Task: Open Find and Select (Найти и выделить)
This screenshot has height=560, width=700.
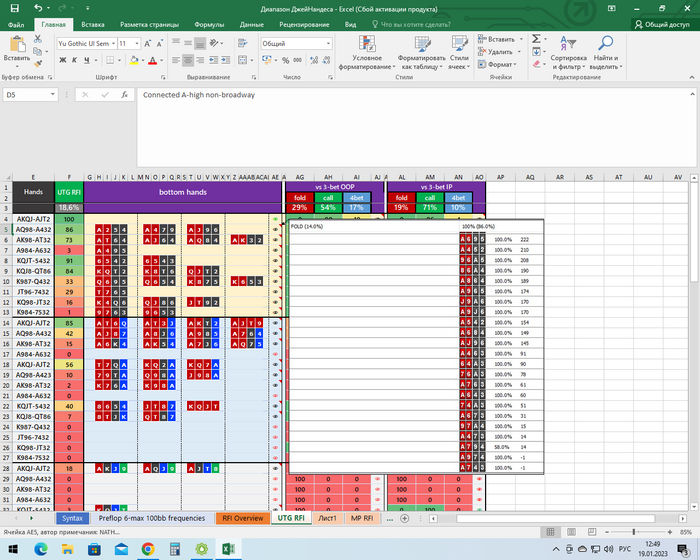Action: coord(606,52)
